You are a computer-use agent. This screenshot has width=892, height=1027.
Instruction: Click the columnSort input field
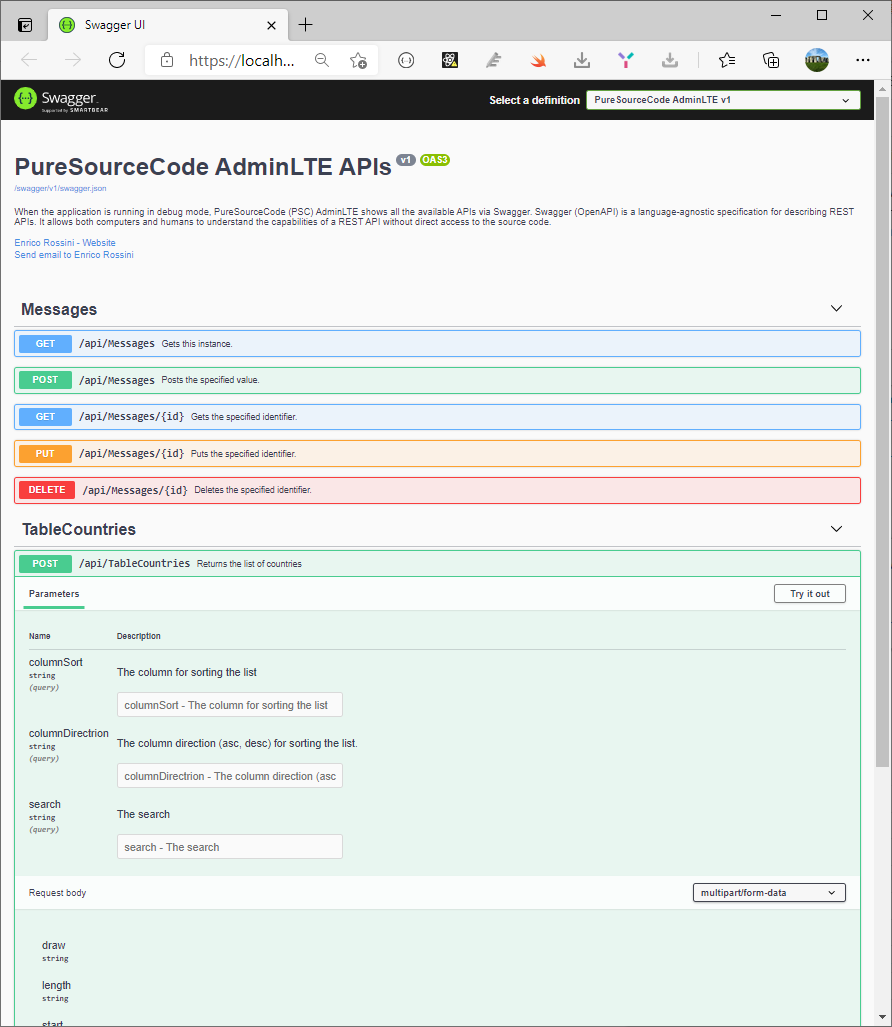click(x=230, y=705)
